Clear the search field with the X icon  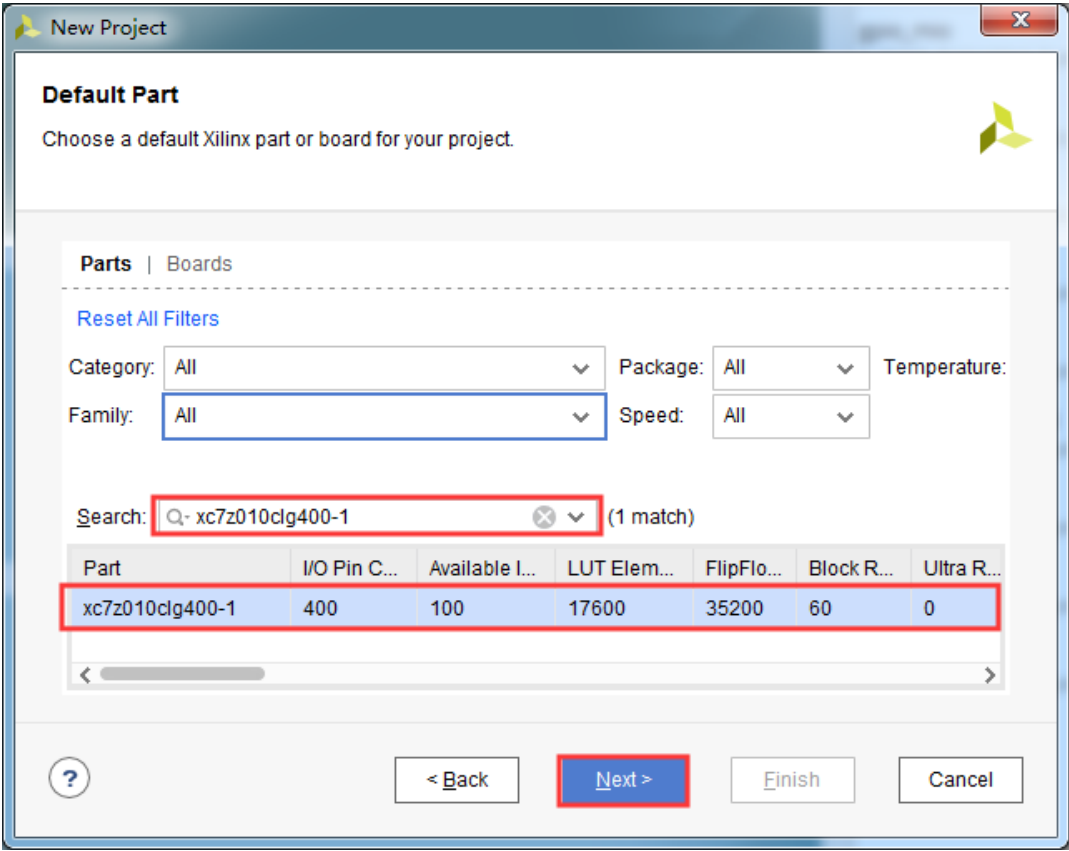click(543, 518)
